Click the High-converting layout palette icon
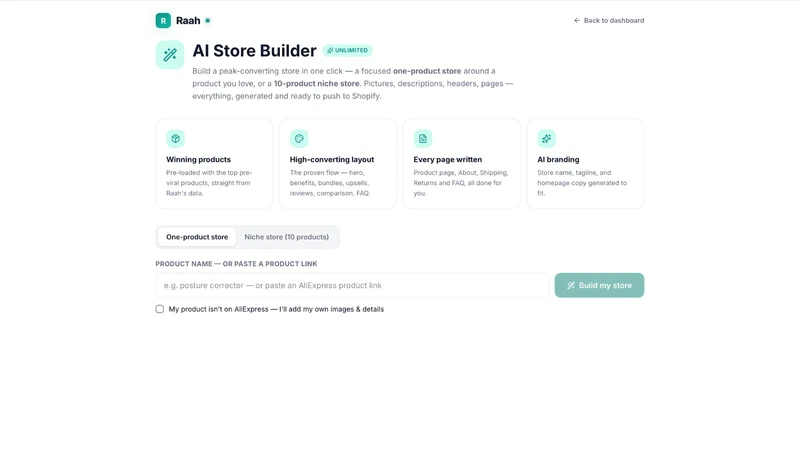Viewport: 800px width, 450px height. pos(299,138)
